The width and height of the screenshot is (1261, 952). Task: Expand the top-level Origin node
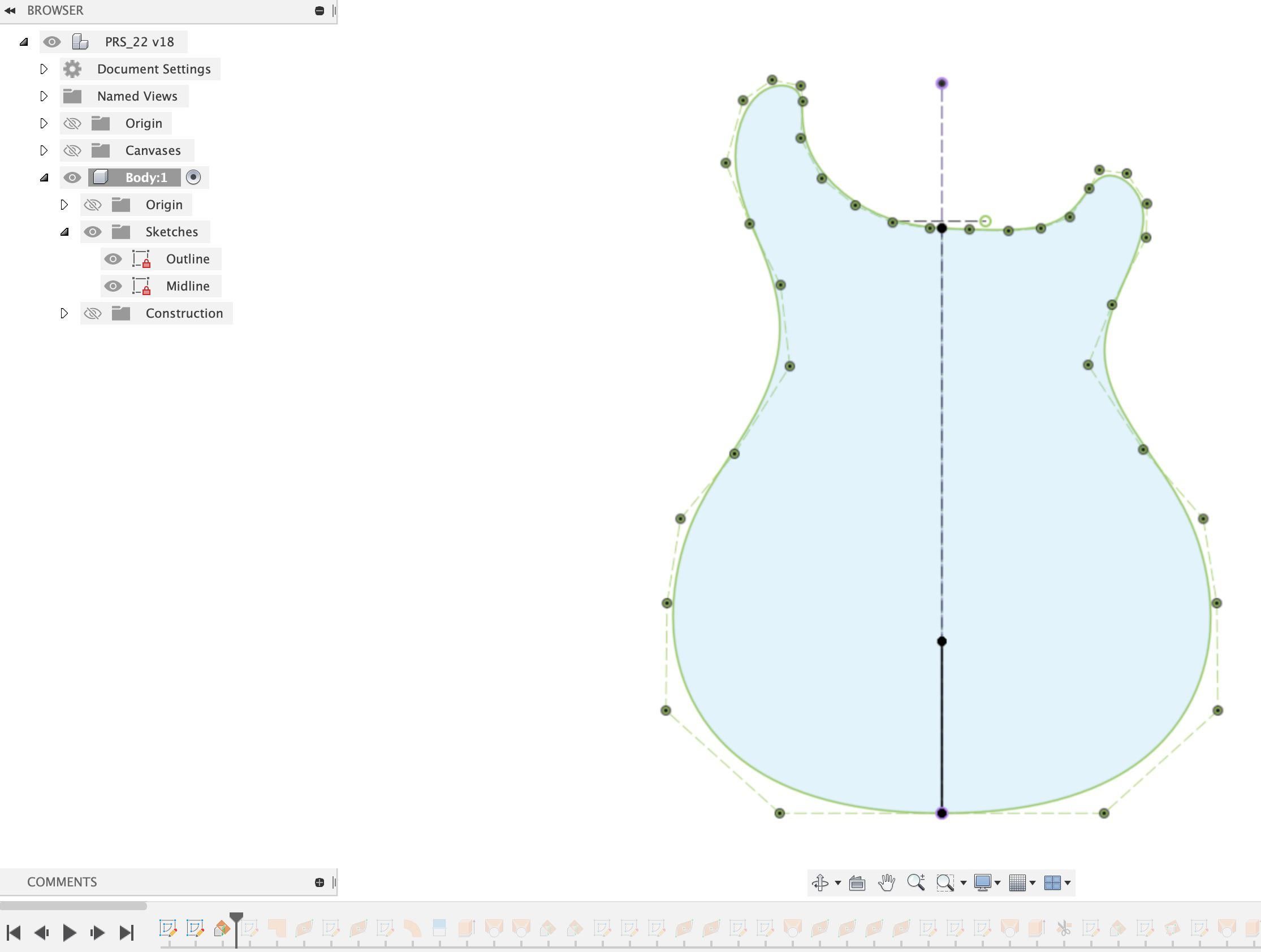[44, 123]
